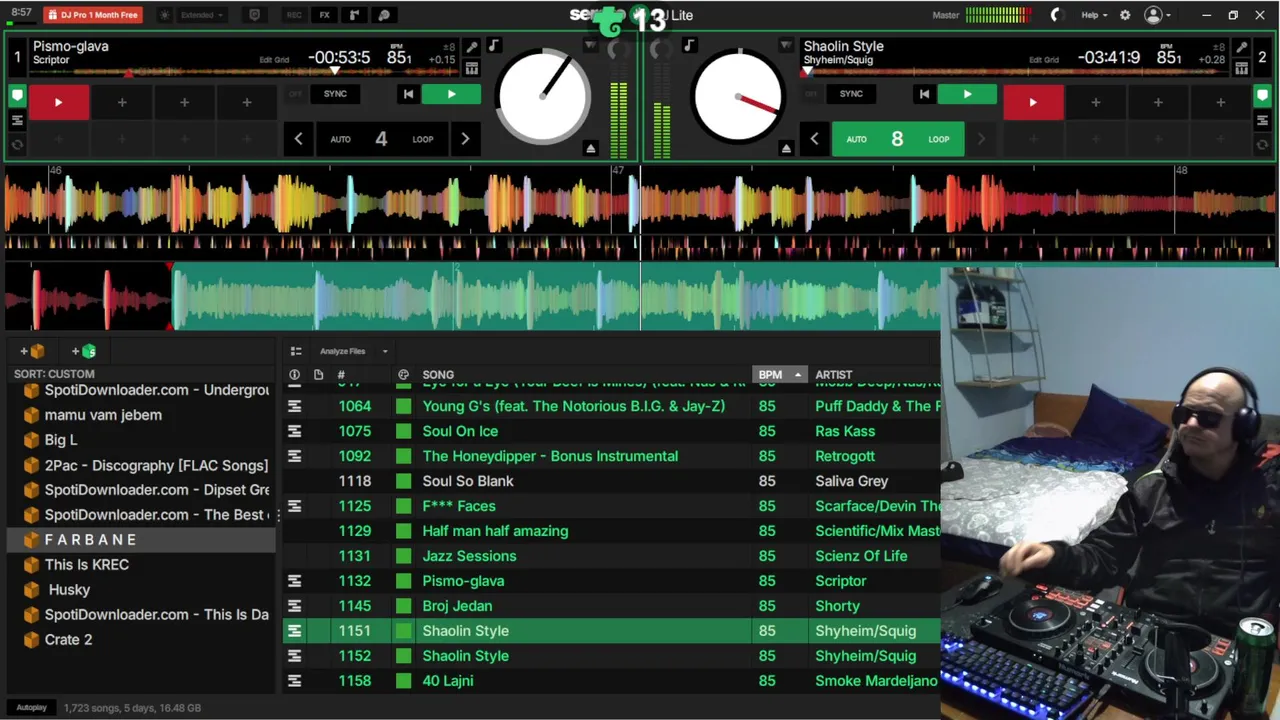The width and height of the screenshot is (1280, 720).
Task: Open deck 2 dropdown triangle near platter
Action: (x=786, y=46)
